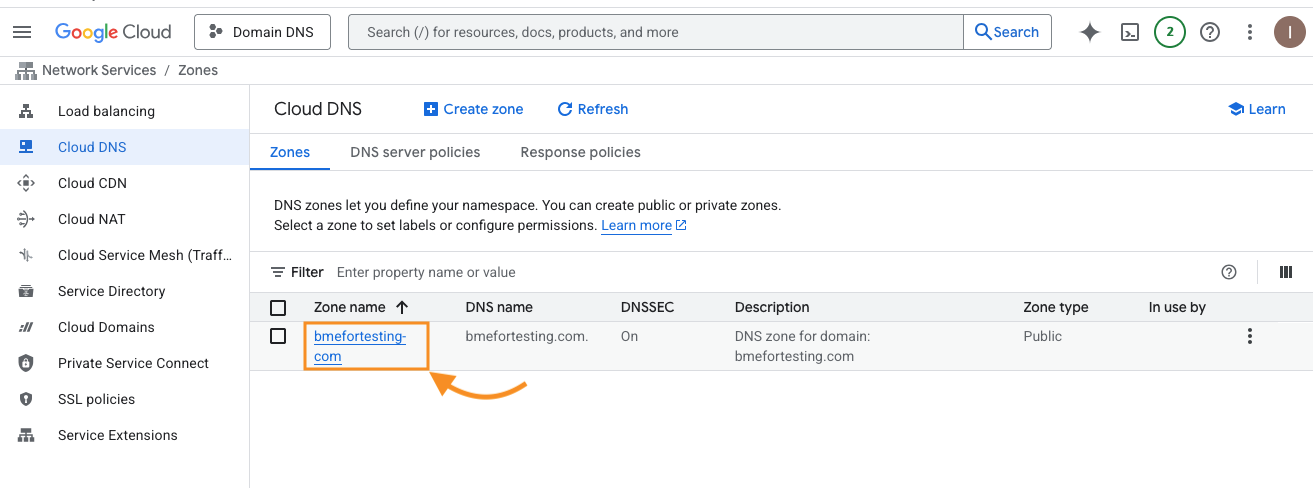The height and width of the screenshot is (488, 1313).
Task: Click the Cloud DNS sidebar icon
Action: [26, 147]
